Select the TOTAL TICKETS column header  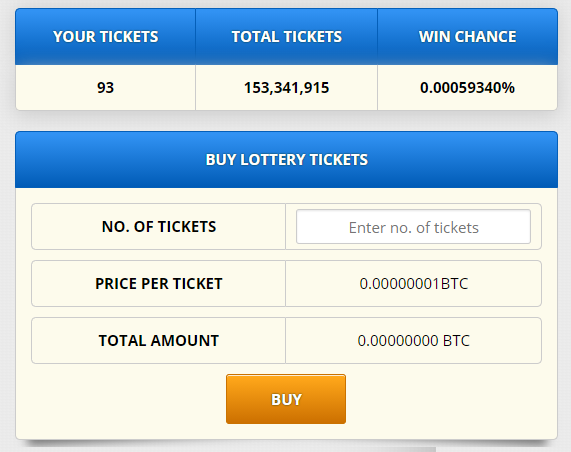click(287, 36)
